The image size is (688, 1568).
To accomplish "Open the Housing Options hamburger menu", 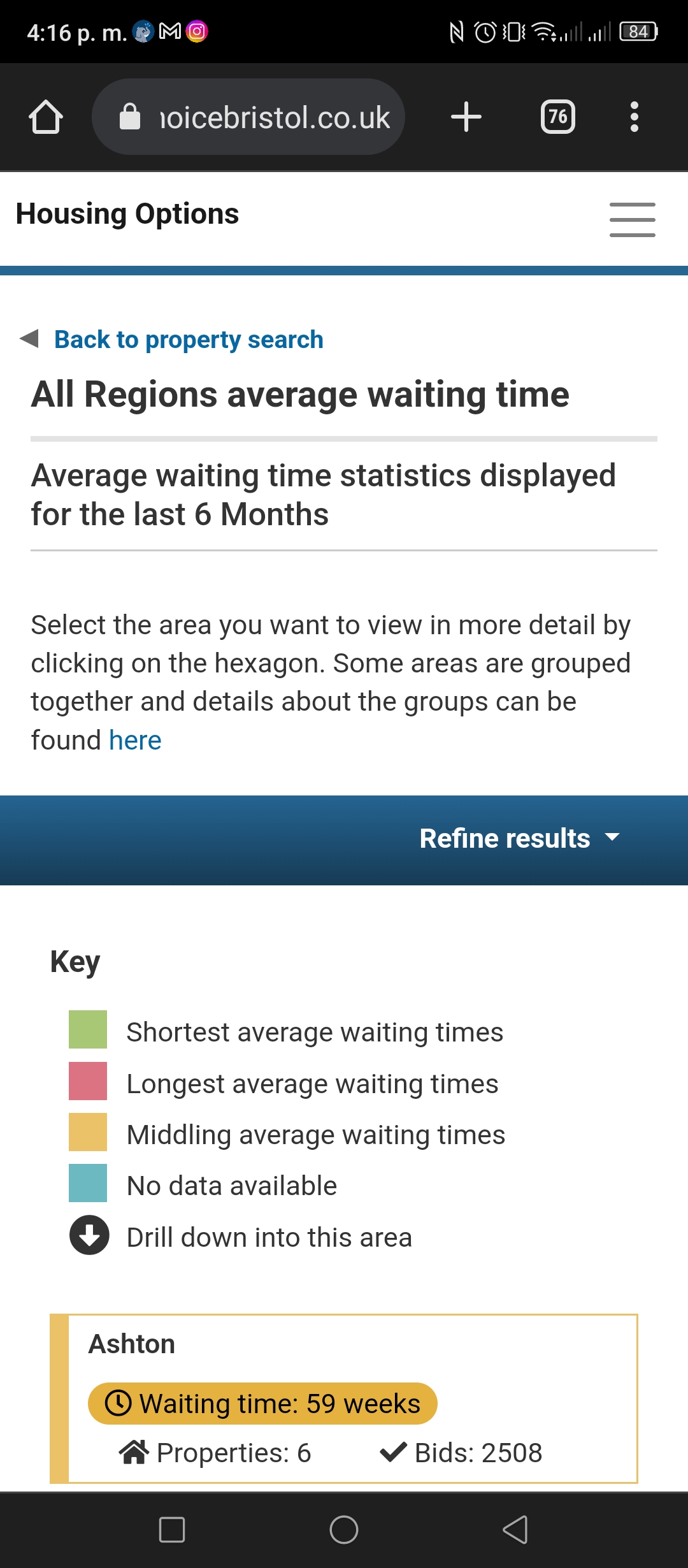I will click(x=632, y=220).
